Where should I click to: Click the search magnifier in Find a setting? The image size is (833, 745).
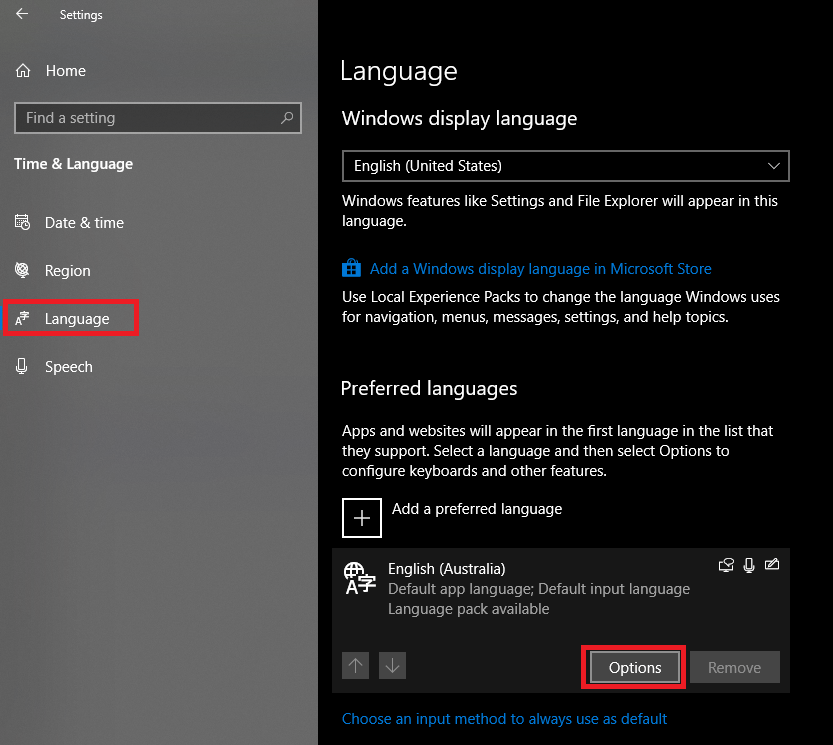(287, 118)
